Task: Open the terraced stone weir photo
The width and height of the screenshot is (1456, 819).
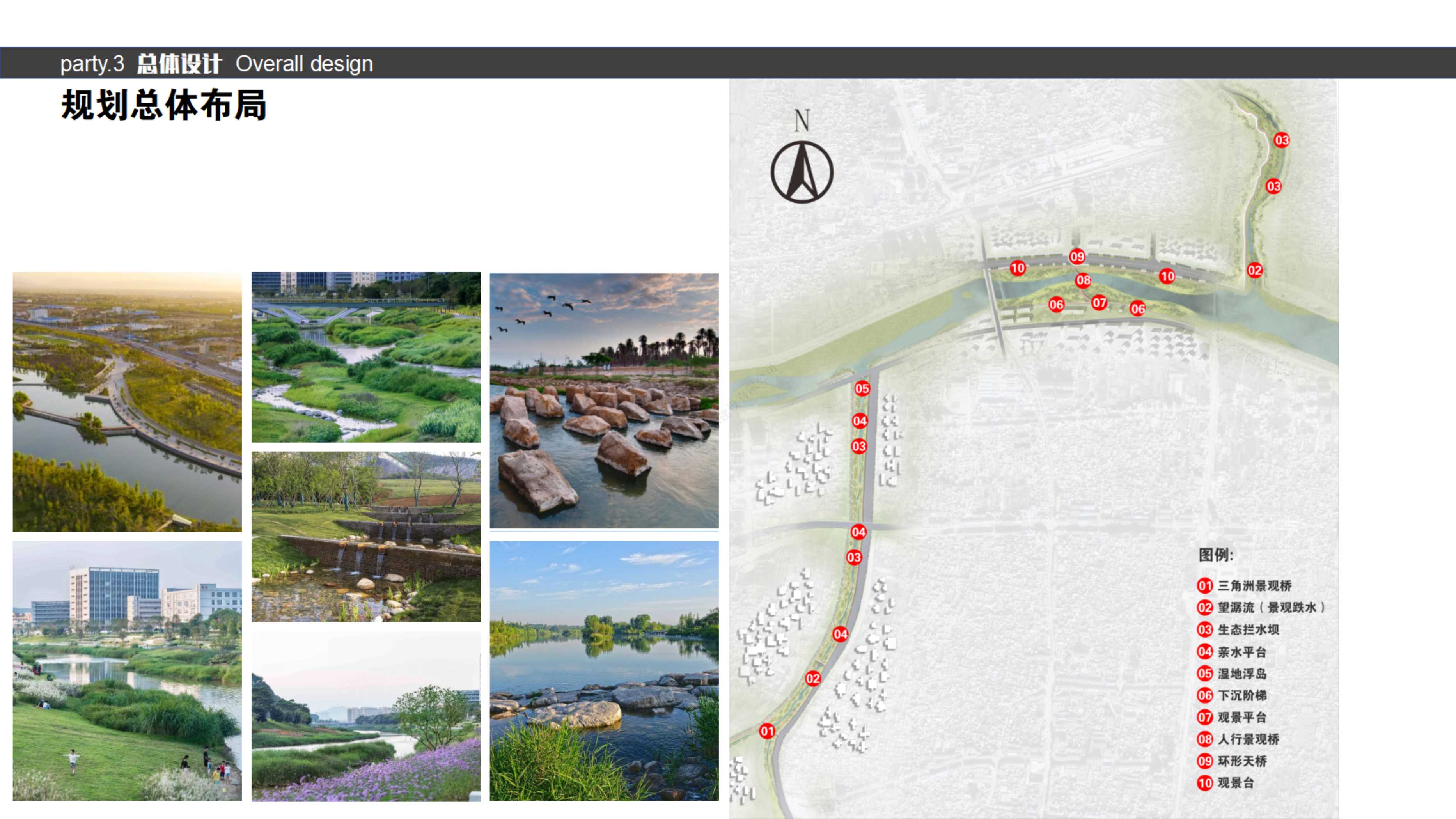Action: pos(366,537)
